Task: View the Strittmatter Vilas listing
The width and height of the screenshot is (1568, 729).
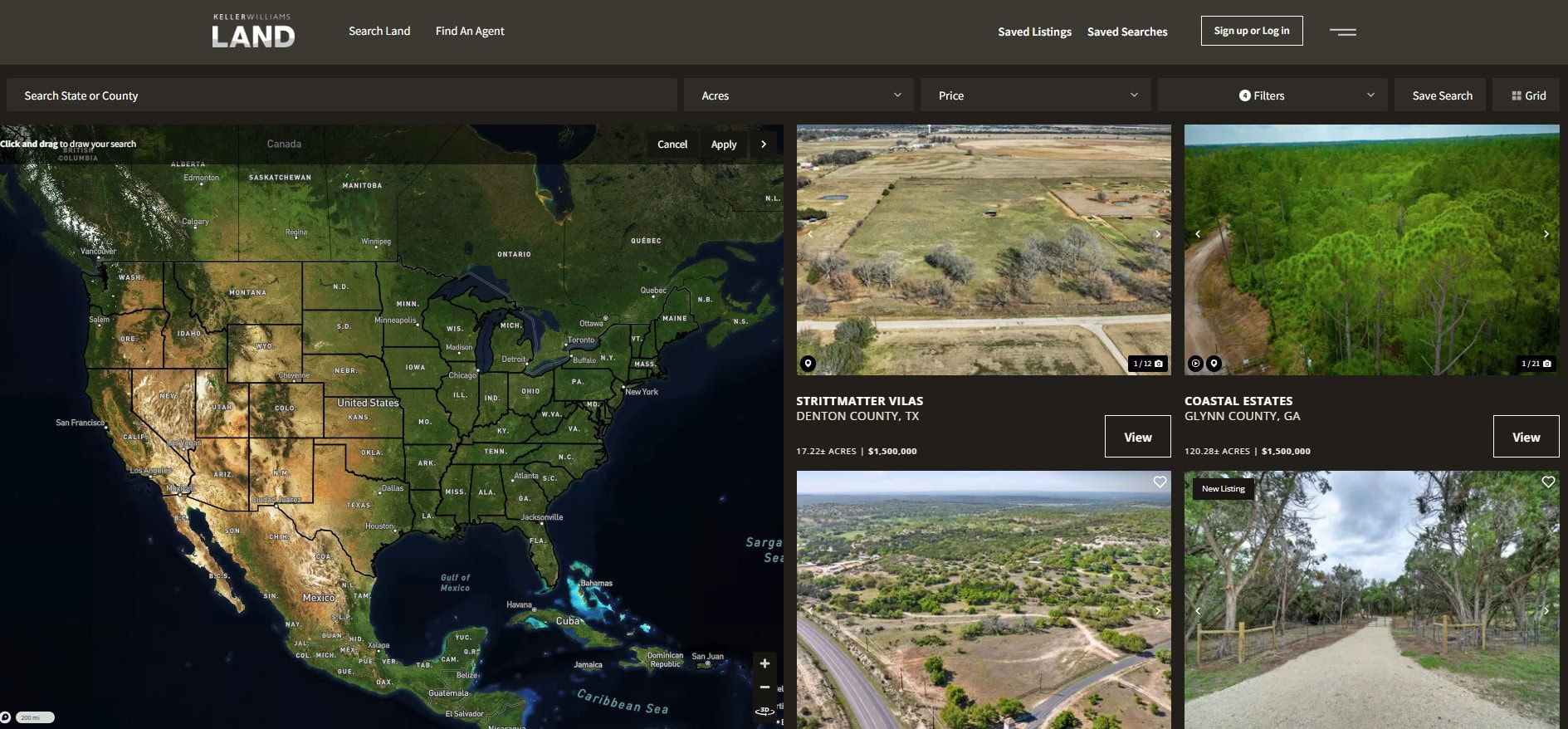Action: tap(1138, 437)
